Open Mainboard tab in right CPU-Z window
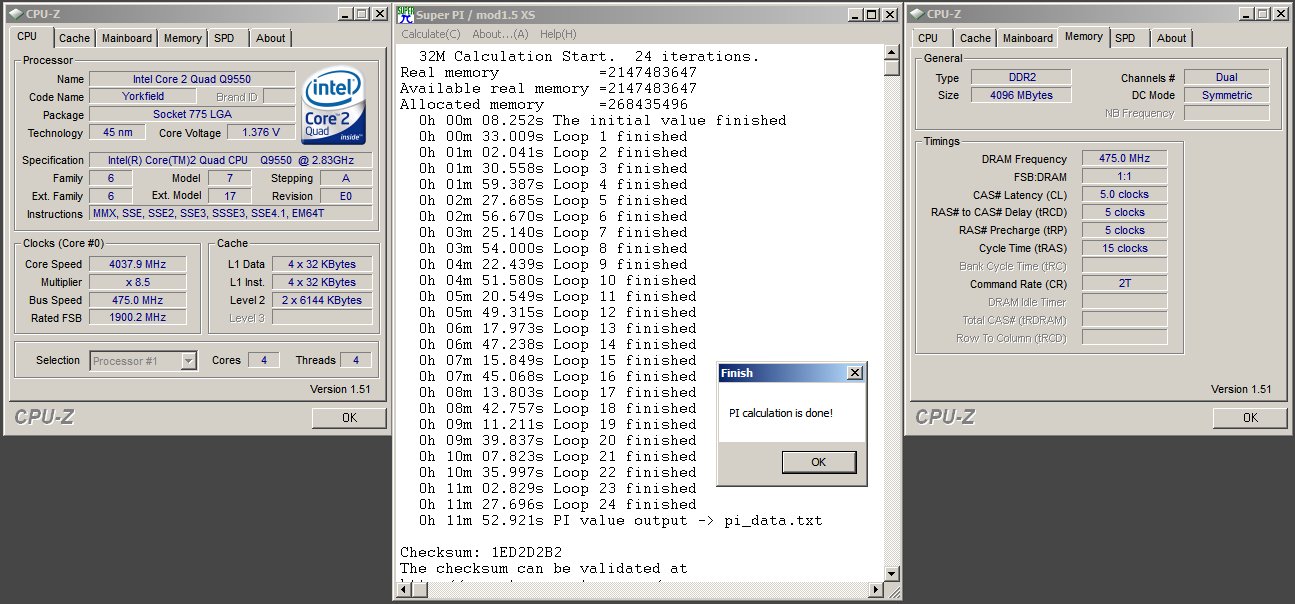The image size is (1295, 604). click(1028, 38)
